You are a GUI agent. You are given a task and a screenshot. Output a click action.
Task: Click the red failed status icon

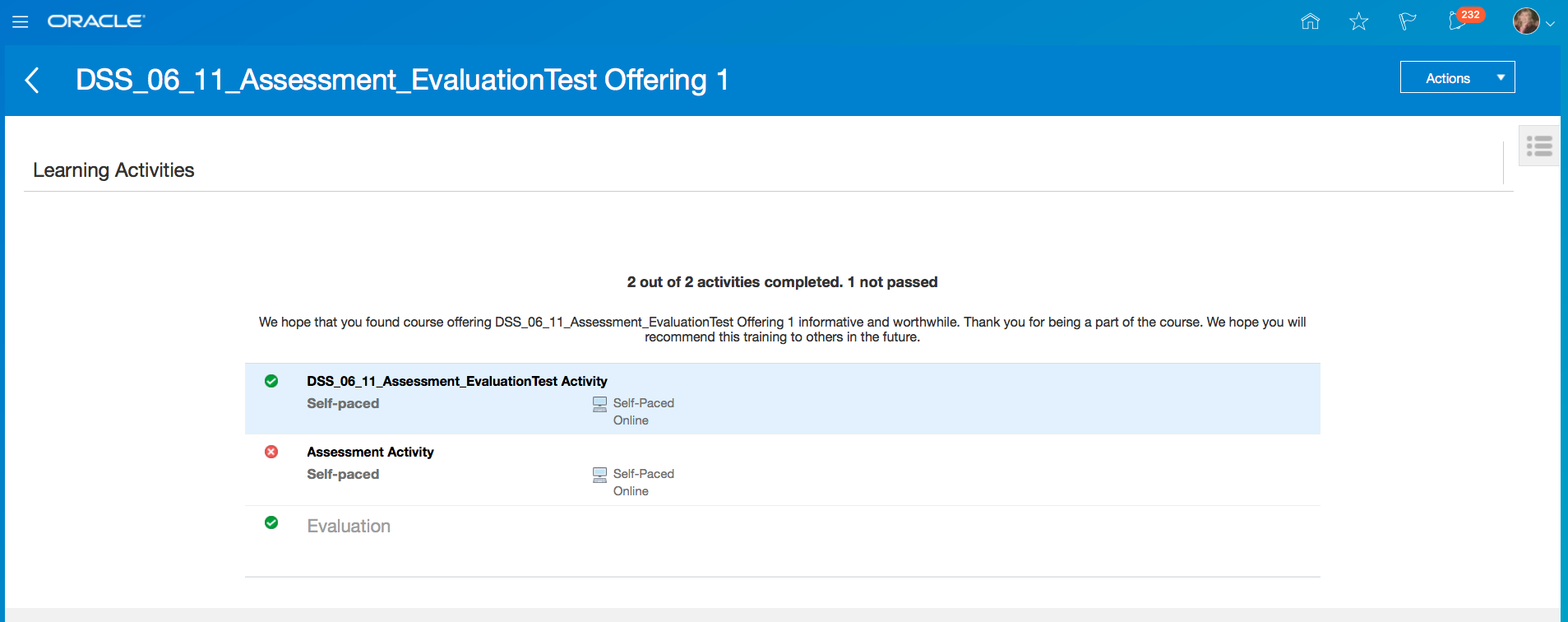tap(271, 452)
